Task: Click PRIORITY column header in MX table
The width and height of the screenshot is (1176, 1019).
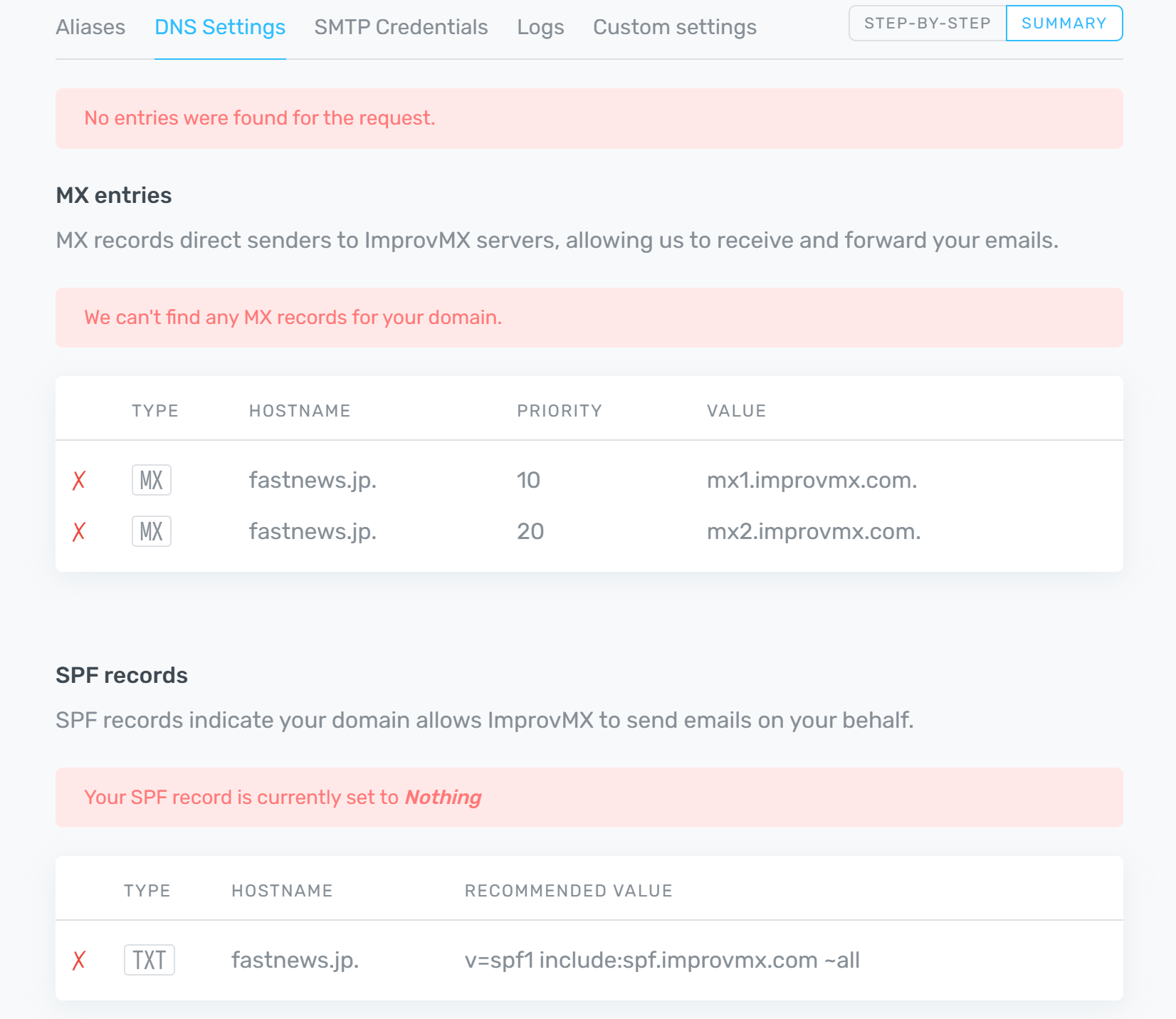Action: point(560,411)
